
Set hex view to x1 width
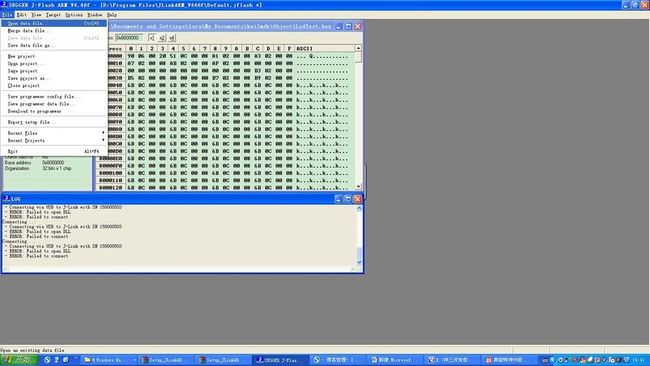click(152, 38)
